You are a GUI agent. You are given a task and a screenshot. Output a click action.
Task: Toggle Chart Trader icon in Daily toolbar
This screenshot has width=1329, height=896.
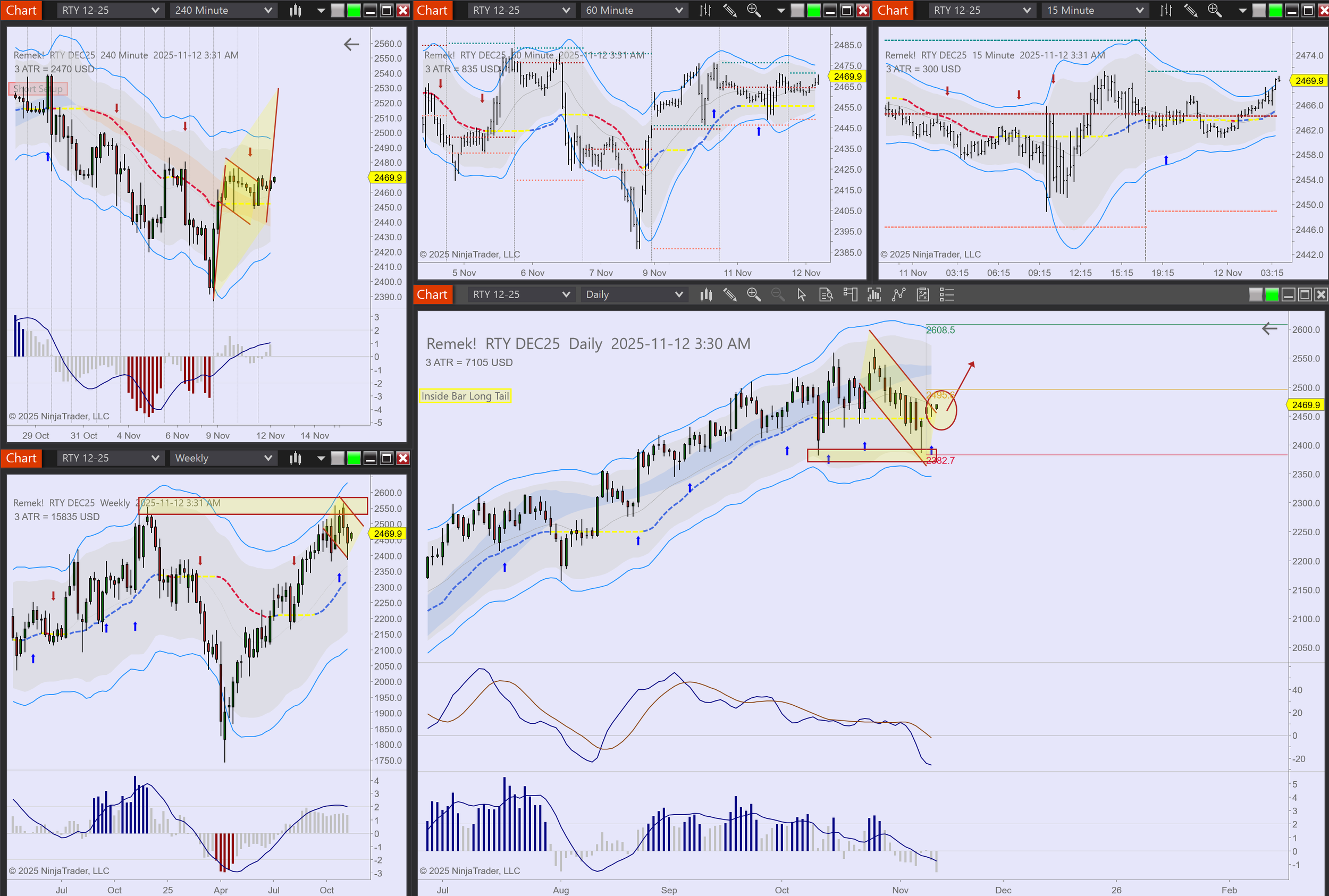click(x=850, y=295)
